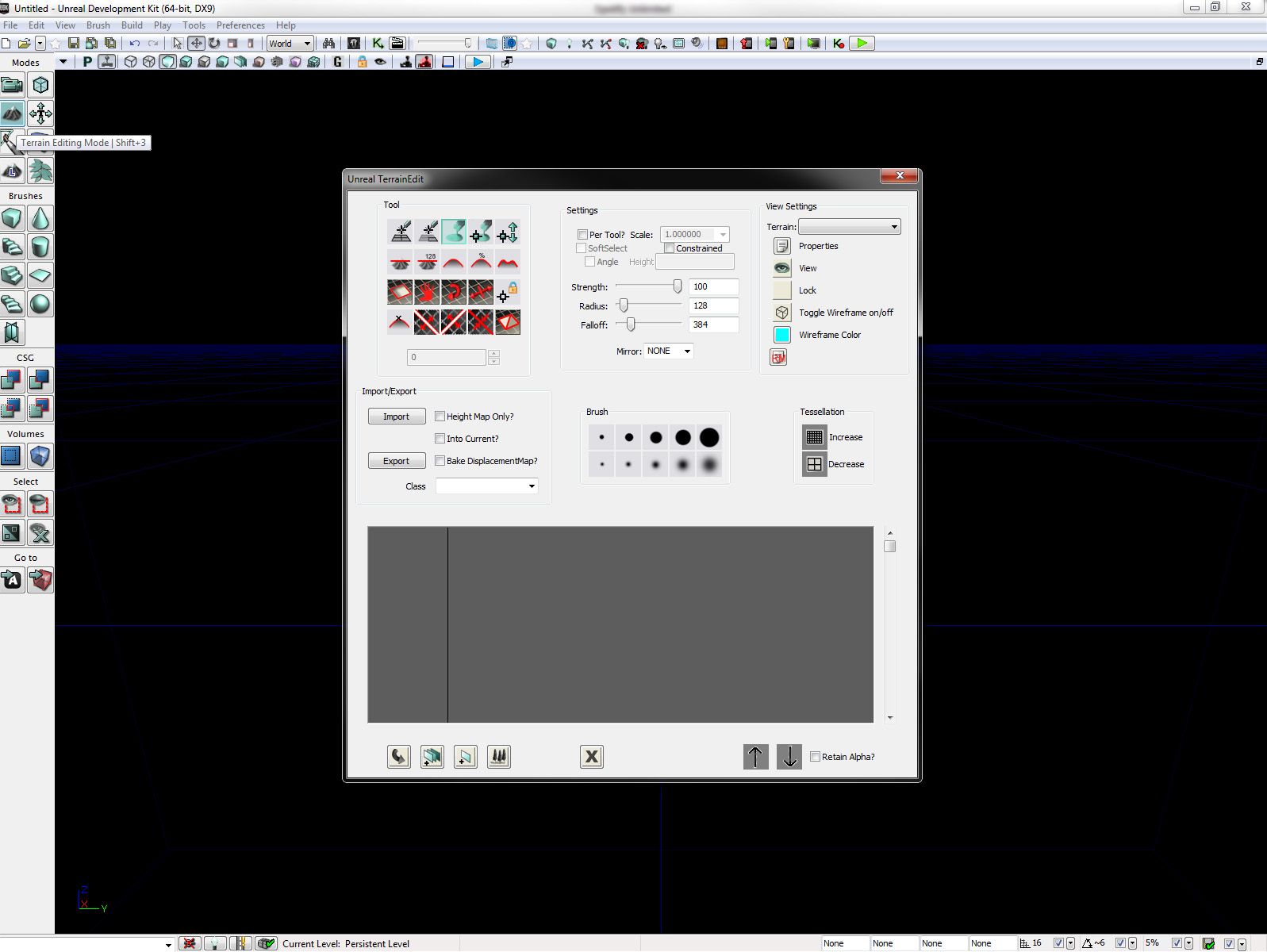This screenshot has width=1267, height=952.
Task: Toggle the viewport lock padlock icon
Action: 362,62
